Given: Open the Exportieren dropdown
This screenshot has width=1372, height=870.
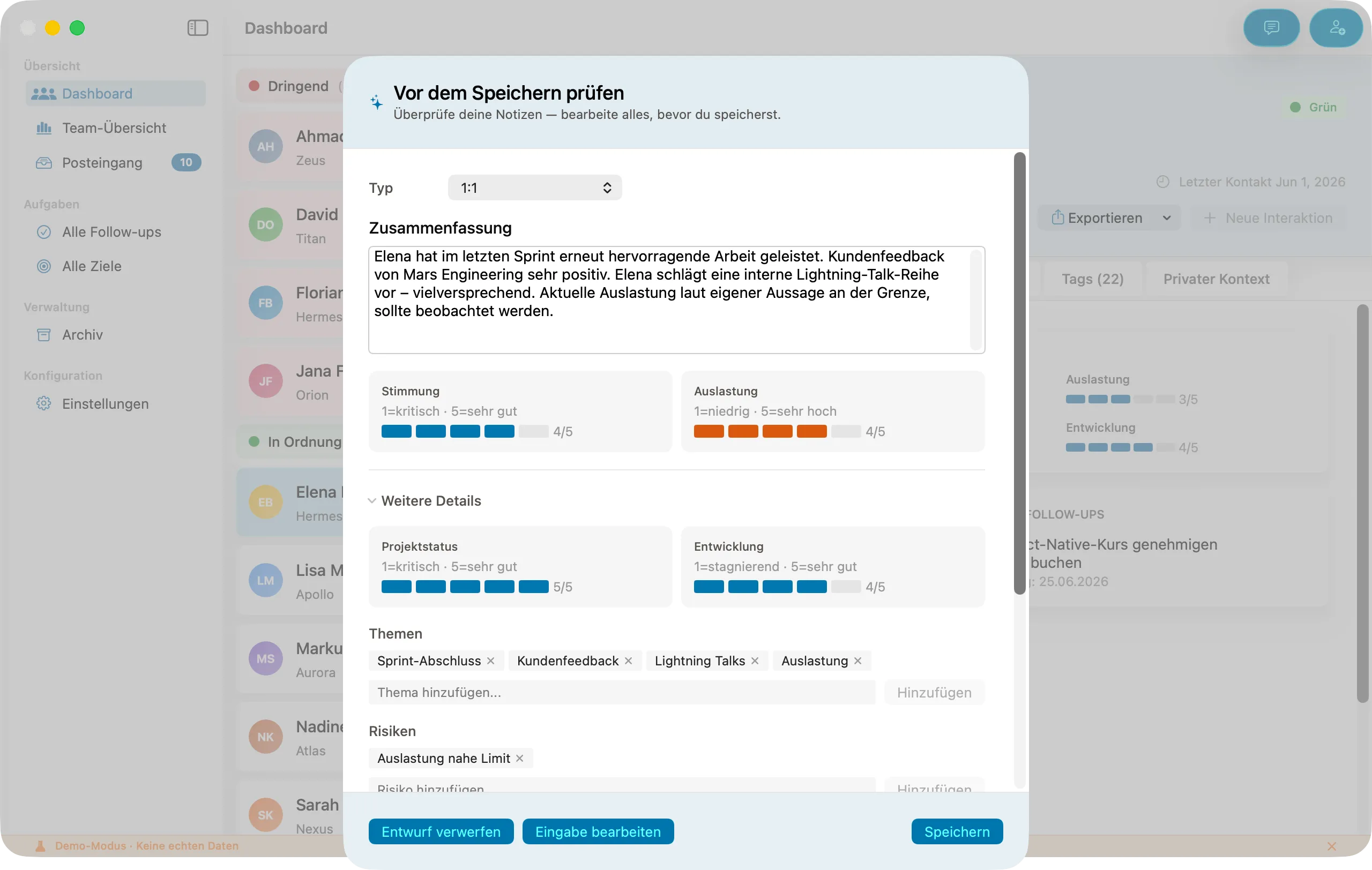Looking at the screenshot, I should 1110,218.
